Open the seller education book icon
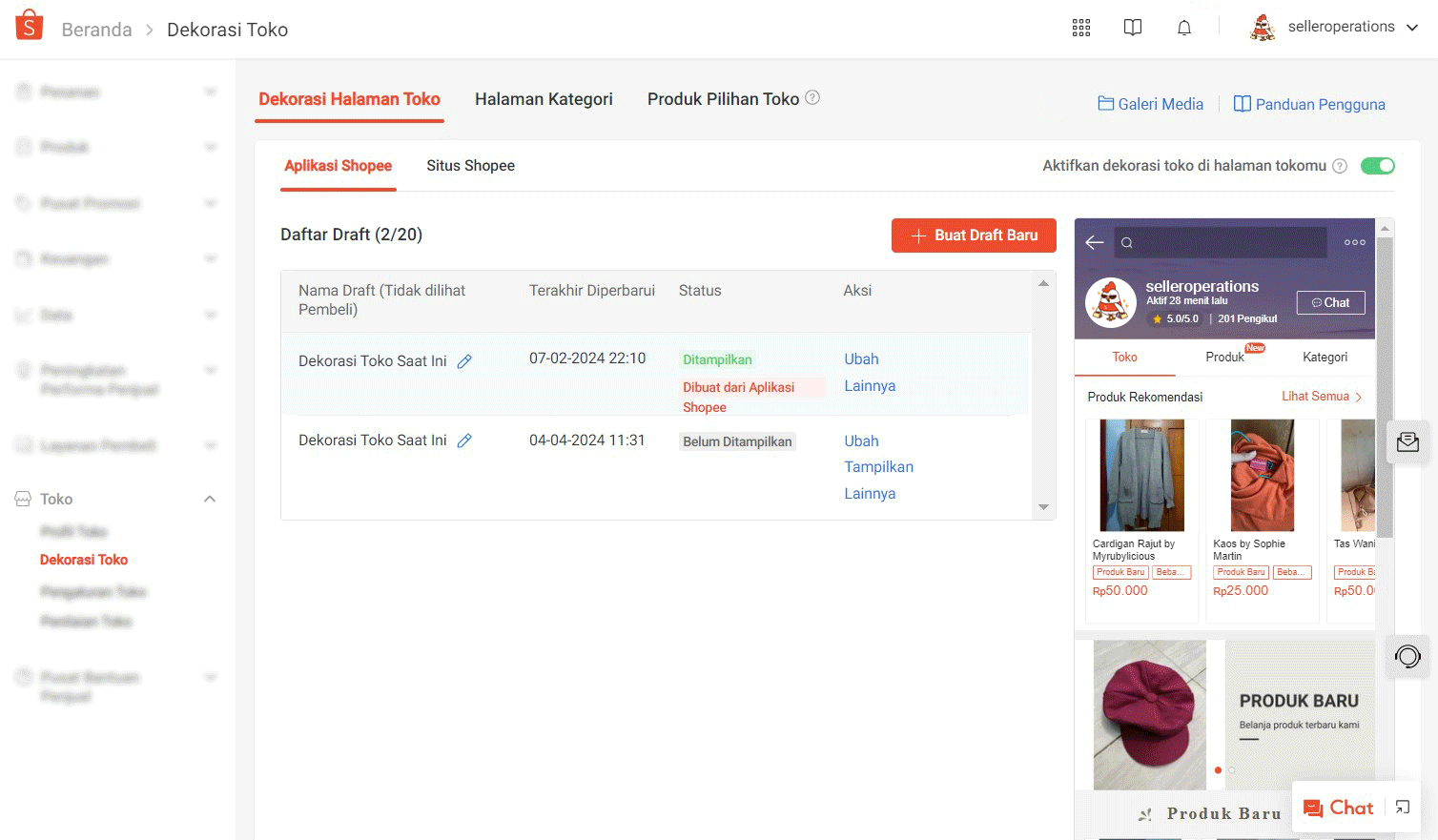This screenshot has width=1438, height=840. 1132,28
